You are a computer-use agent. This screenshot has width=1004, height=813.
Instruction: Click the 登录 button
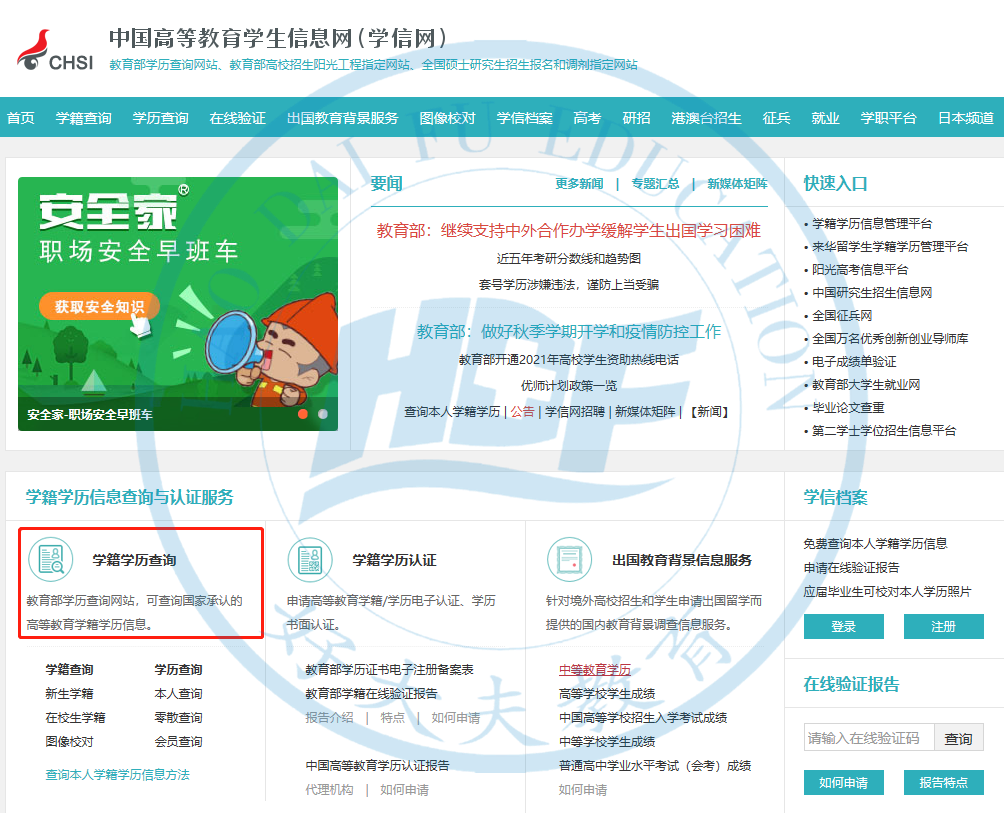(843, 627)
